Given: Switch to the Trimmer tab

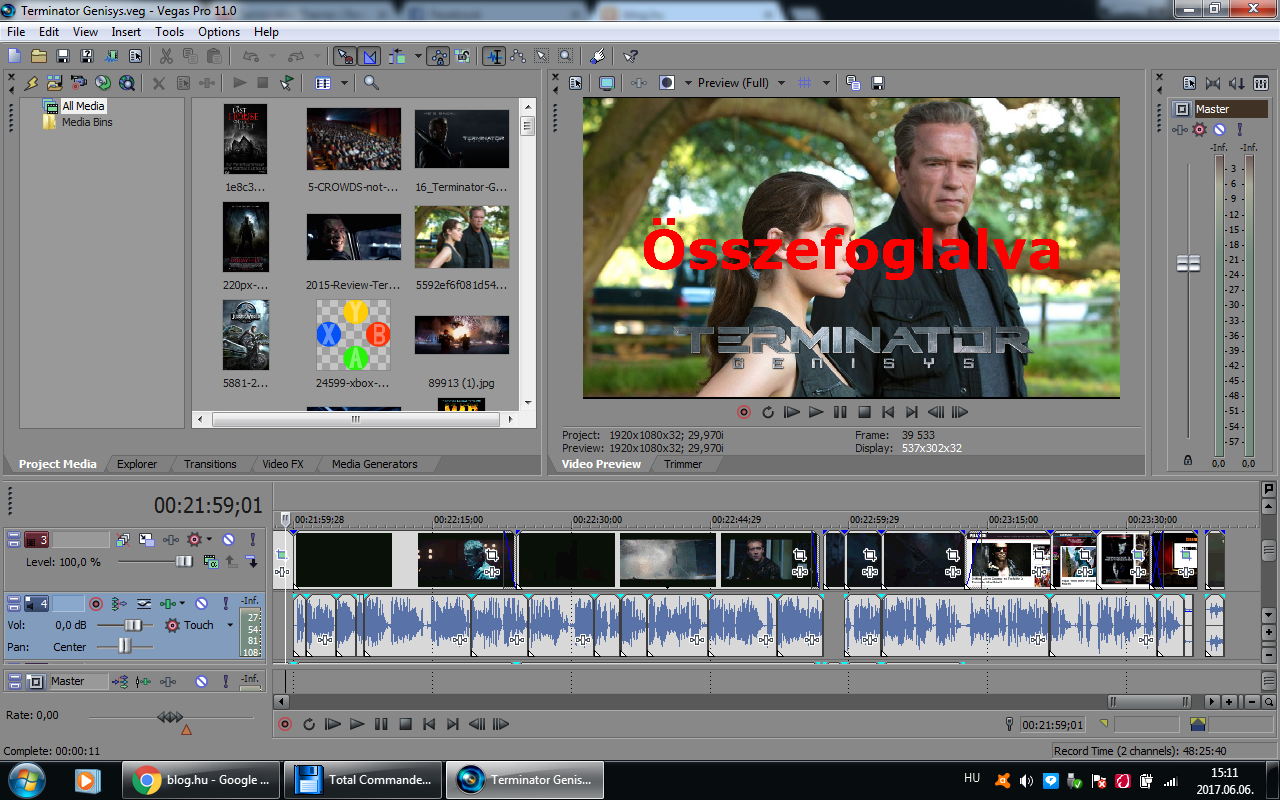Looking at the screenshot, I should pyautogui.click(x=683, y=464).
